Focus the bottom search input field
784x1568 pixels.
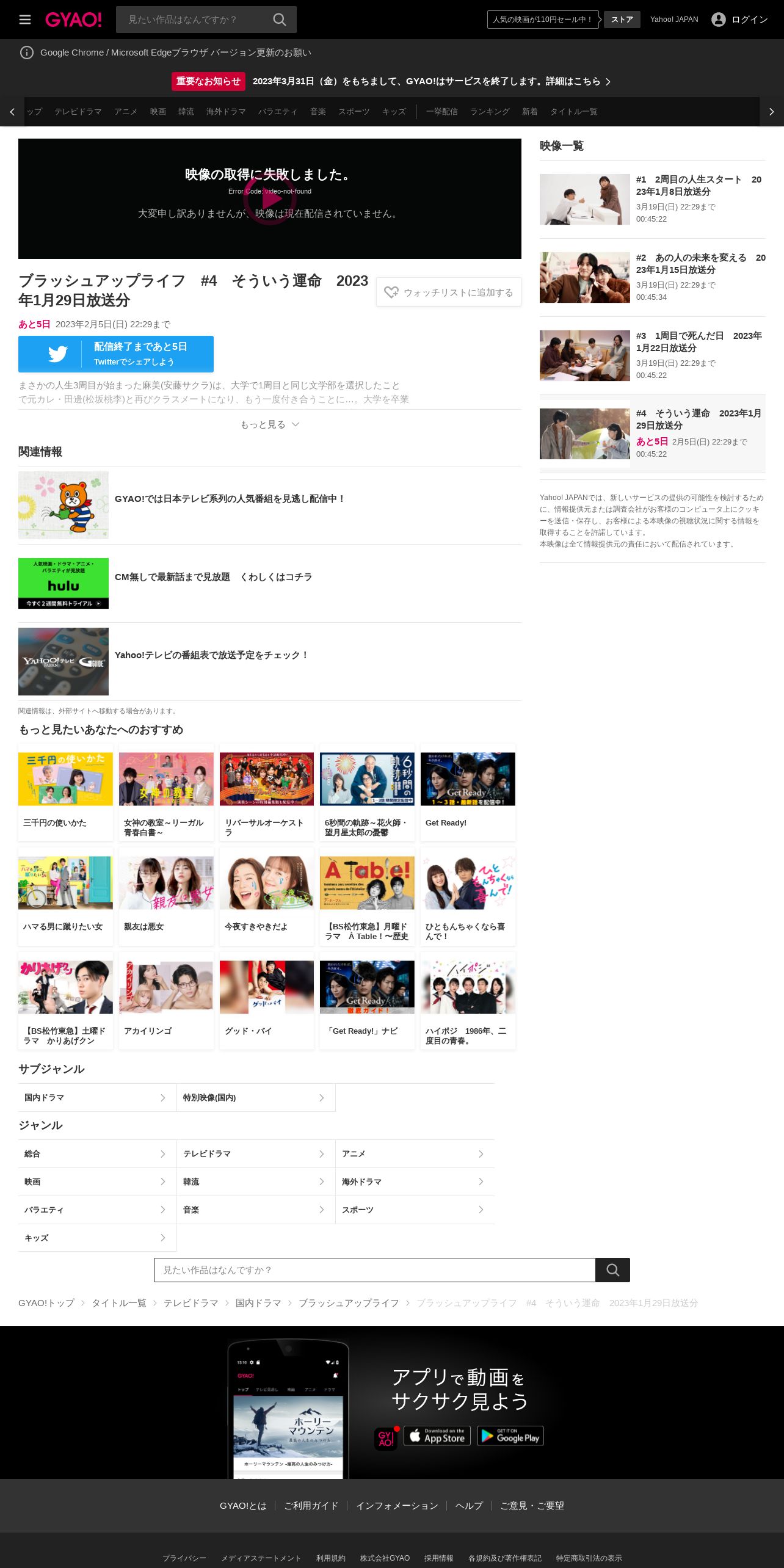point(375,1270)
